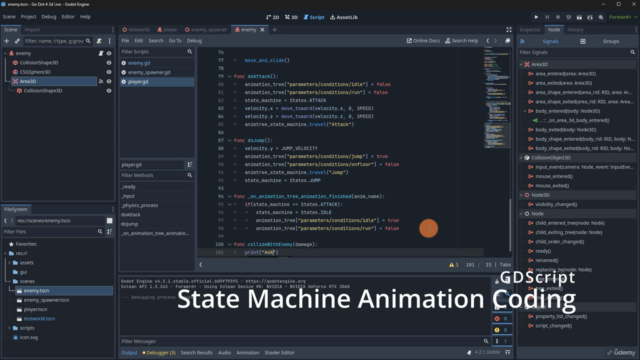Viewport: 640px width, 360px height.
Task: Open the Groups section in Node dock
Action: 611,41
